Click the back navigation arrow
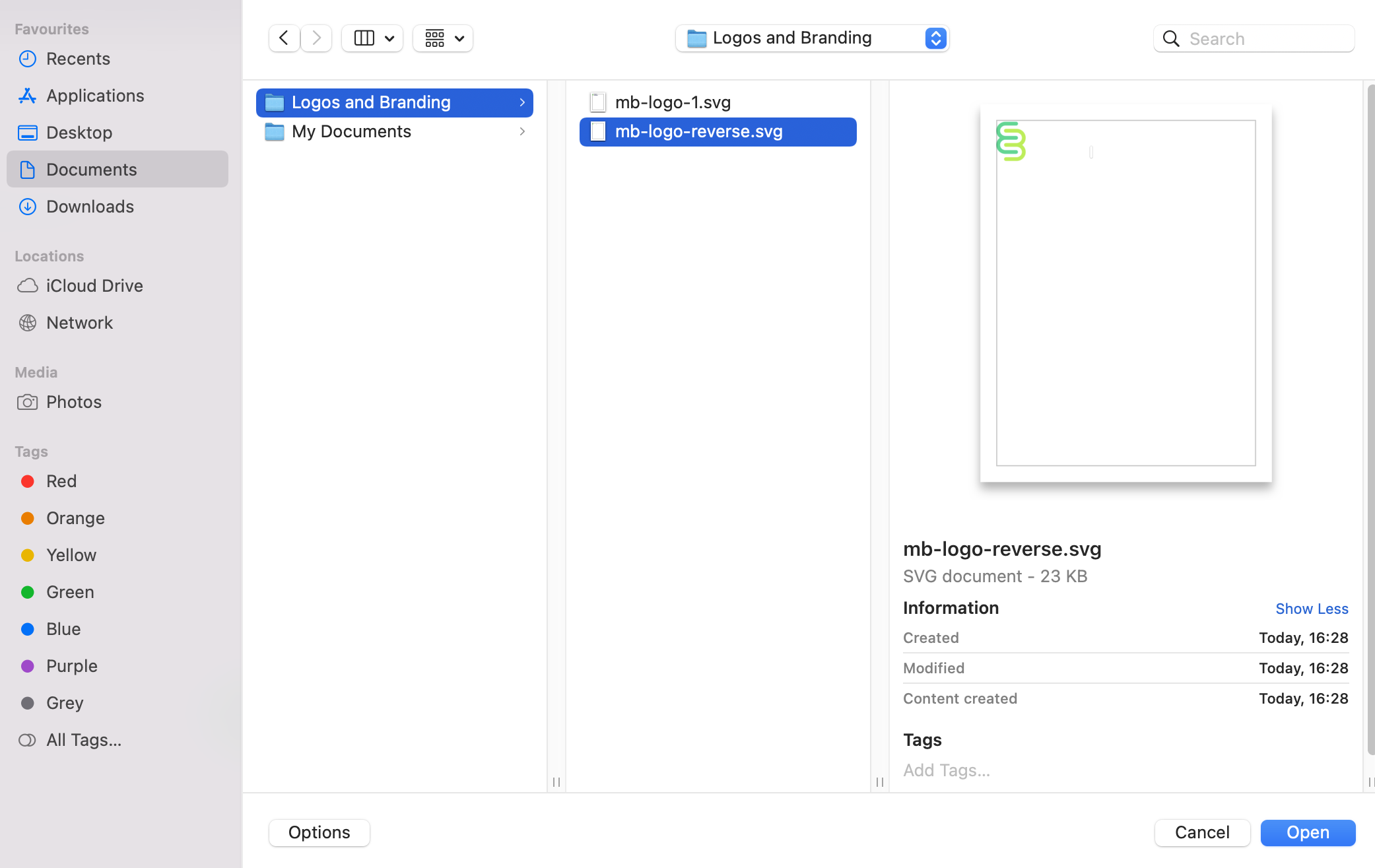The width and height of the screenshot is (1375, 868). tap(283, 38)
